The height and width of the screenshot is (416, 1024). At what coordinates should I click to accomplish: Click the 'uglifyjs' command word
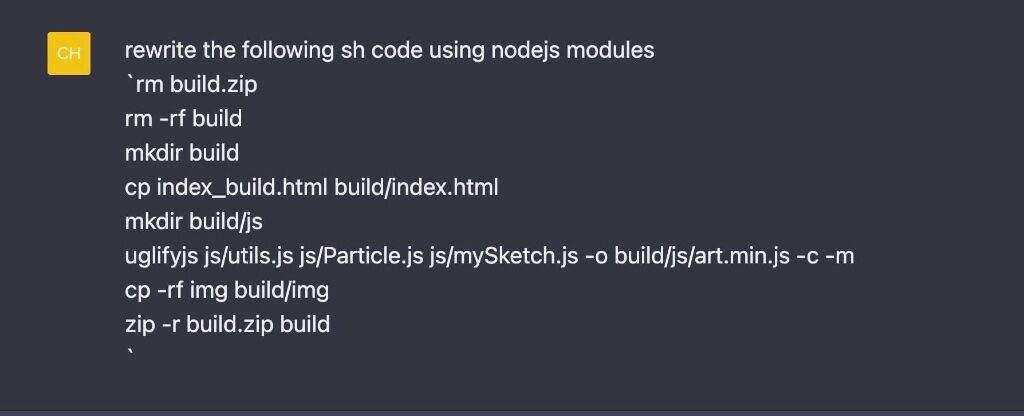[161, 257]
